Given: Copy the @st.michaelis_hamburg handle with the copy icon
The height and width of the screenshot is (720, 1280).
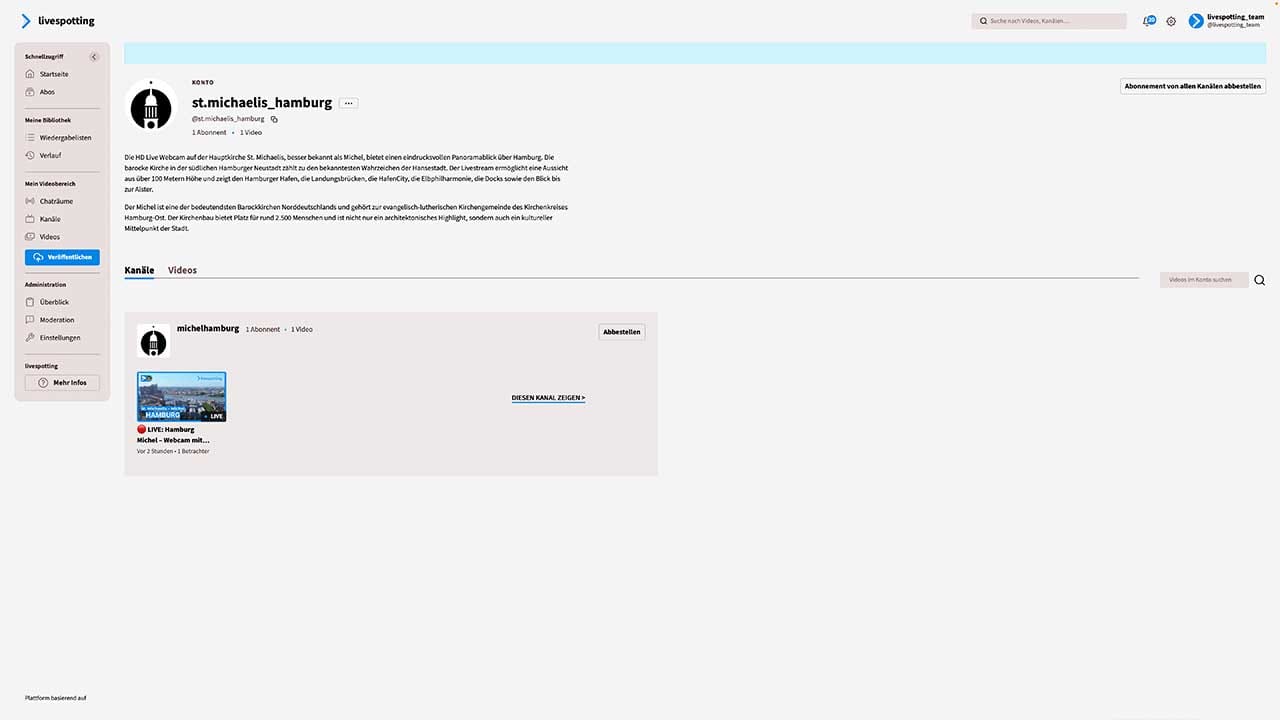Looking at the screenshot, I should [x=274, y=119].
